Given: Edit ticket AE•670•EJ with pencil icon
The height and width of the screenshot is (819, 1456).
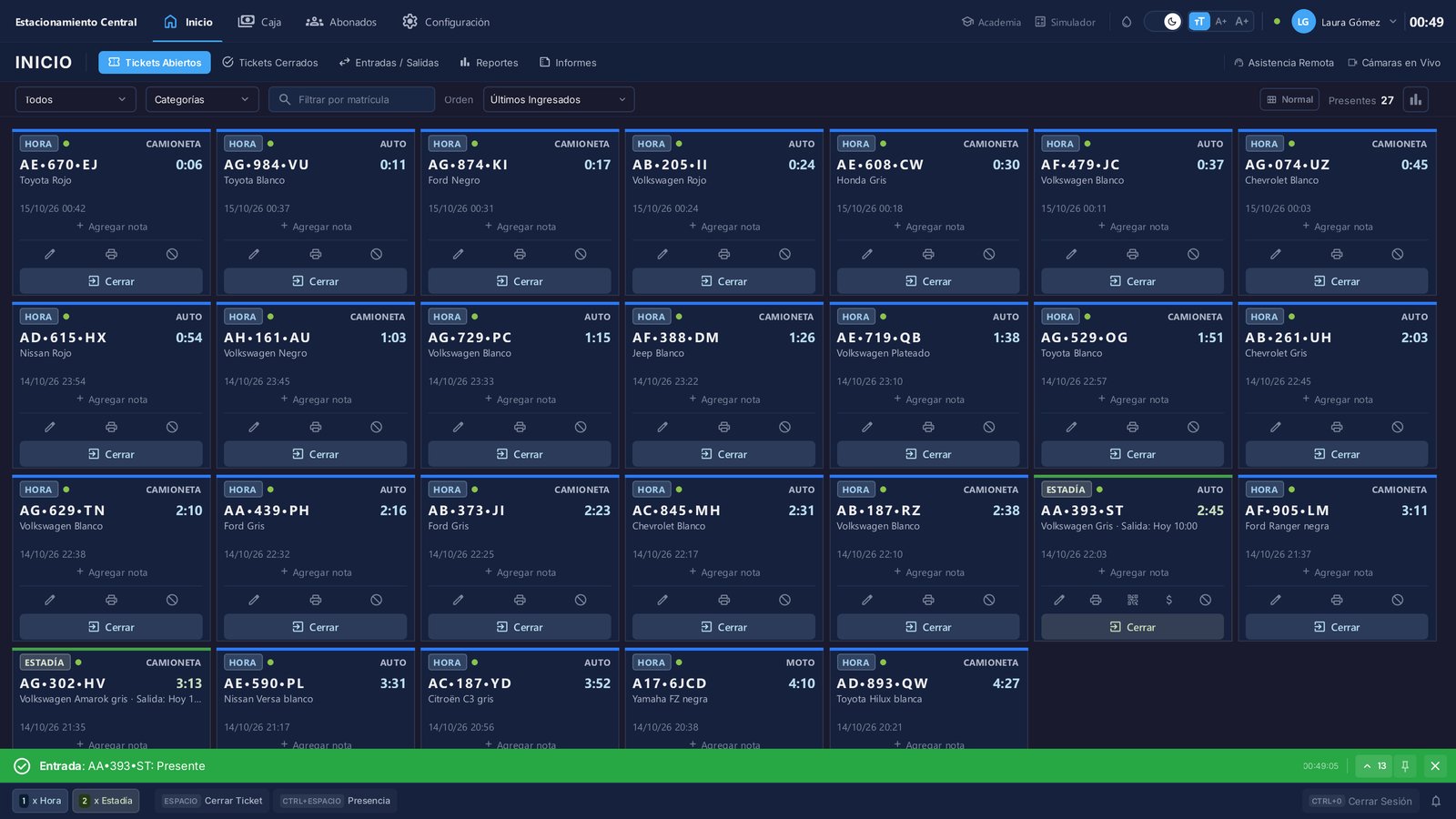Looking at the screenshot, I should coord(50,254).
